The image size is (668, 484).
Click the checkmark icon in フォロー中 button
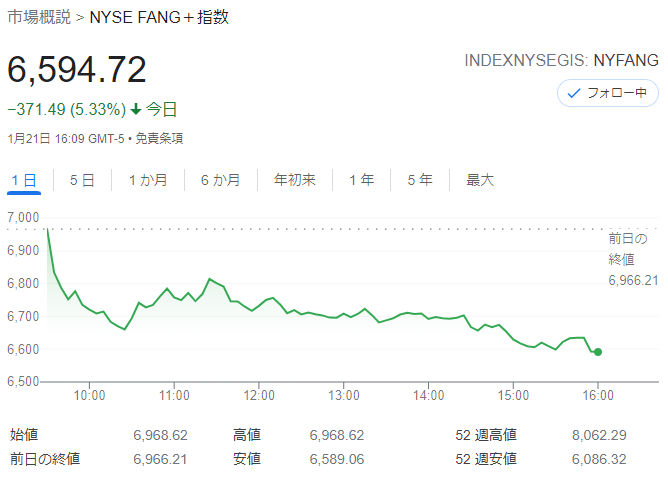[x=574, y=93]
